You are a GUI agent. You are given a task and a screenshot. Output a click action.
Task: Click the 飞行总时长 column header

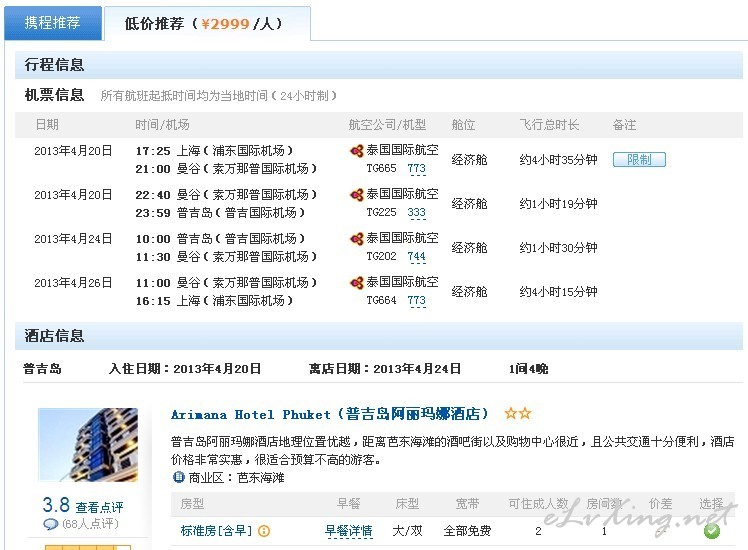549,125
